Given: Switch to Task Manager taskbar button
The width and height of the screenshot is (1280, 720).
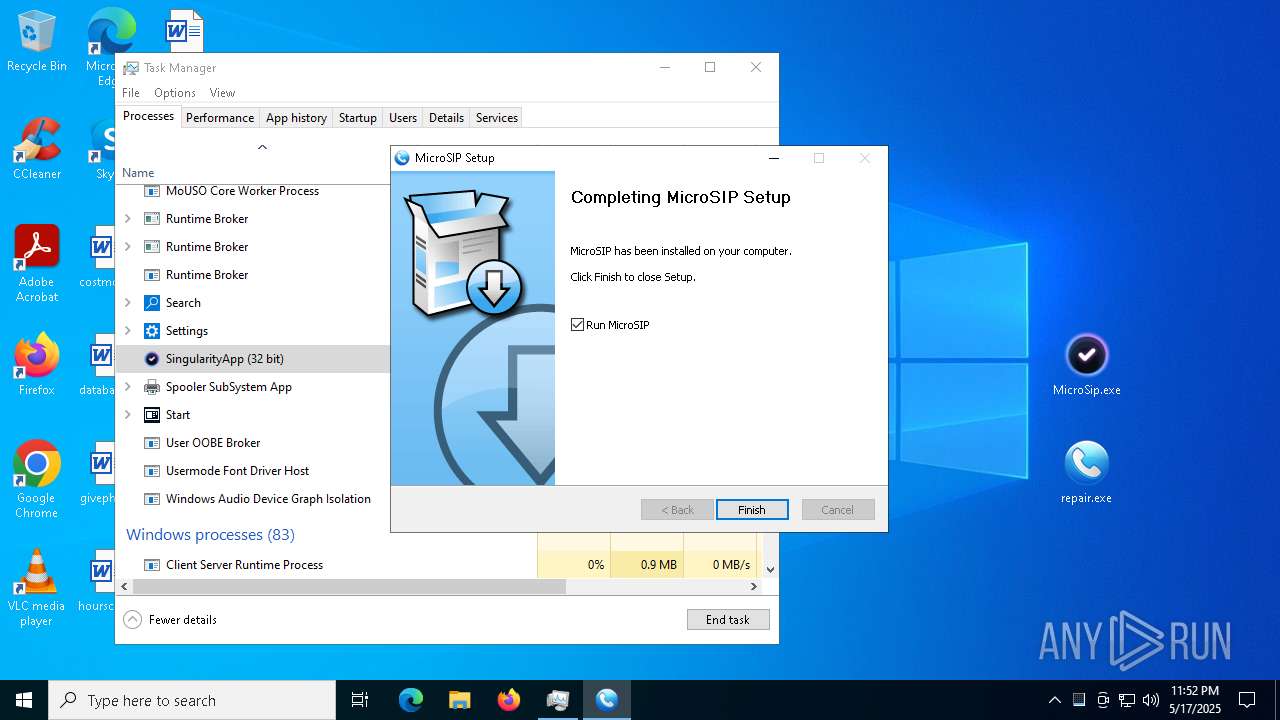Looking at the screenshot, I should [x=558, y=700].
